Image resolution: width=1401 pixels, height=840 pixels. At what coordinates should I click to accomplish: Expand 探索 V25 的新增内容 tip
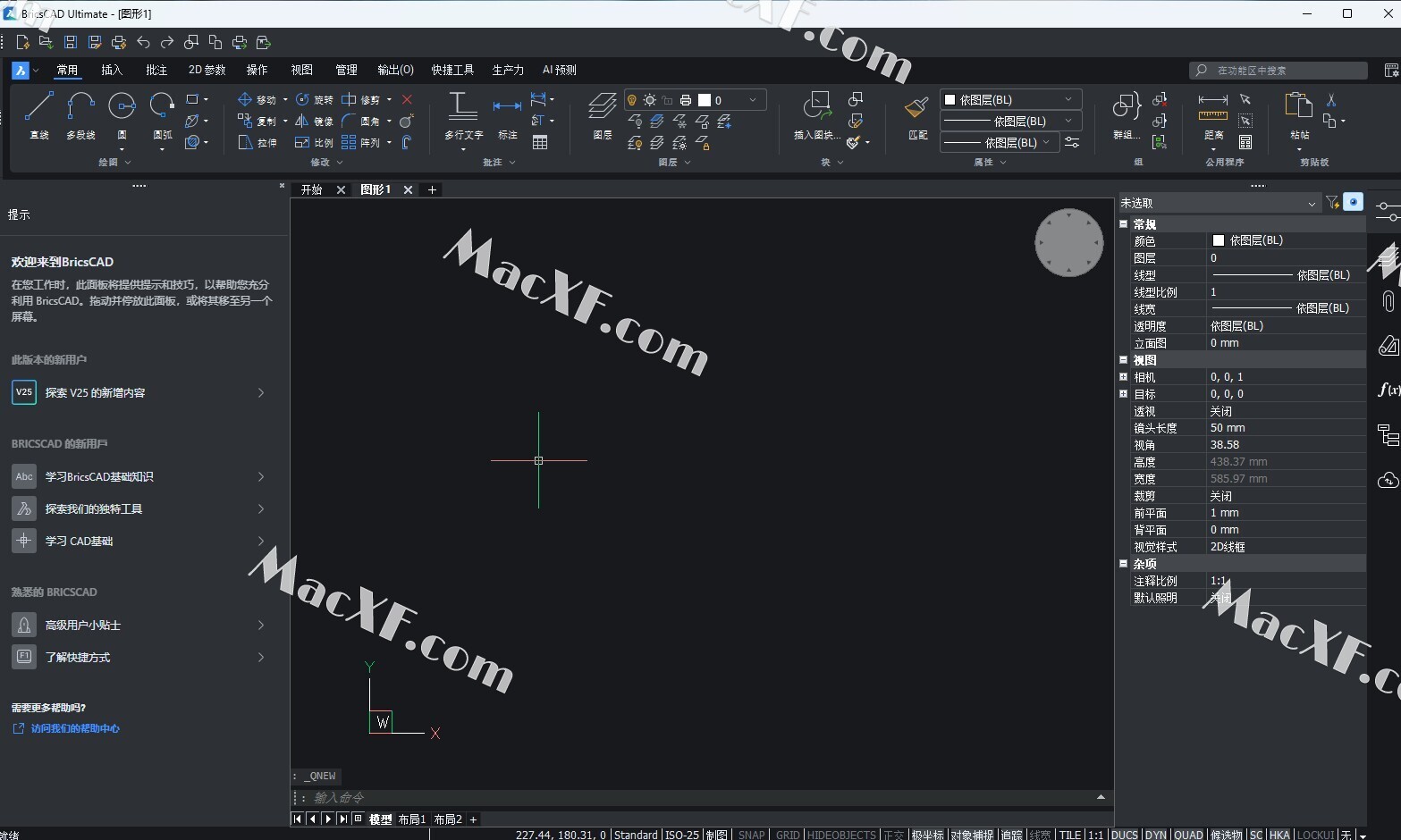[139, 392]
